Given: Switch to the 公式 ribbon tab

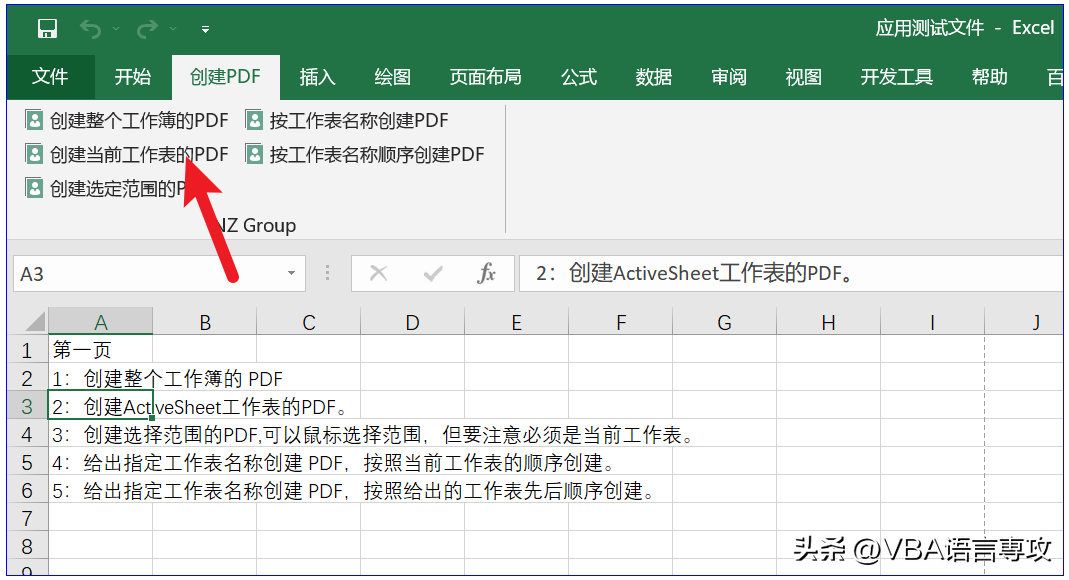Looking at the screenshot, I should (x=579, y=77).
